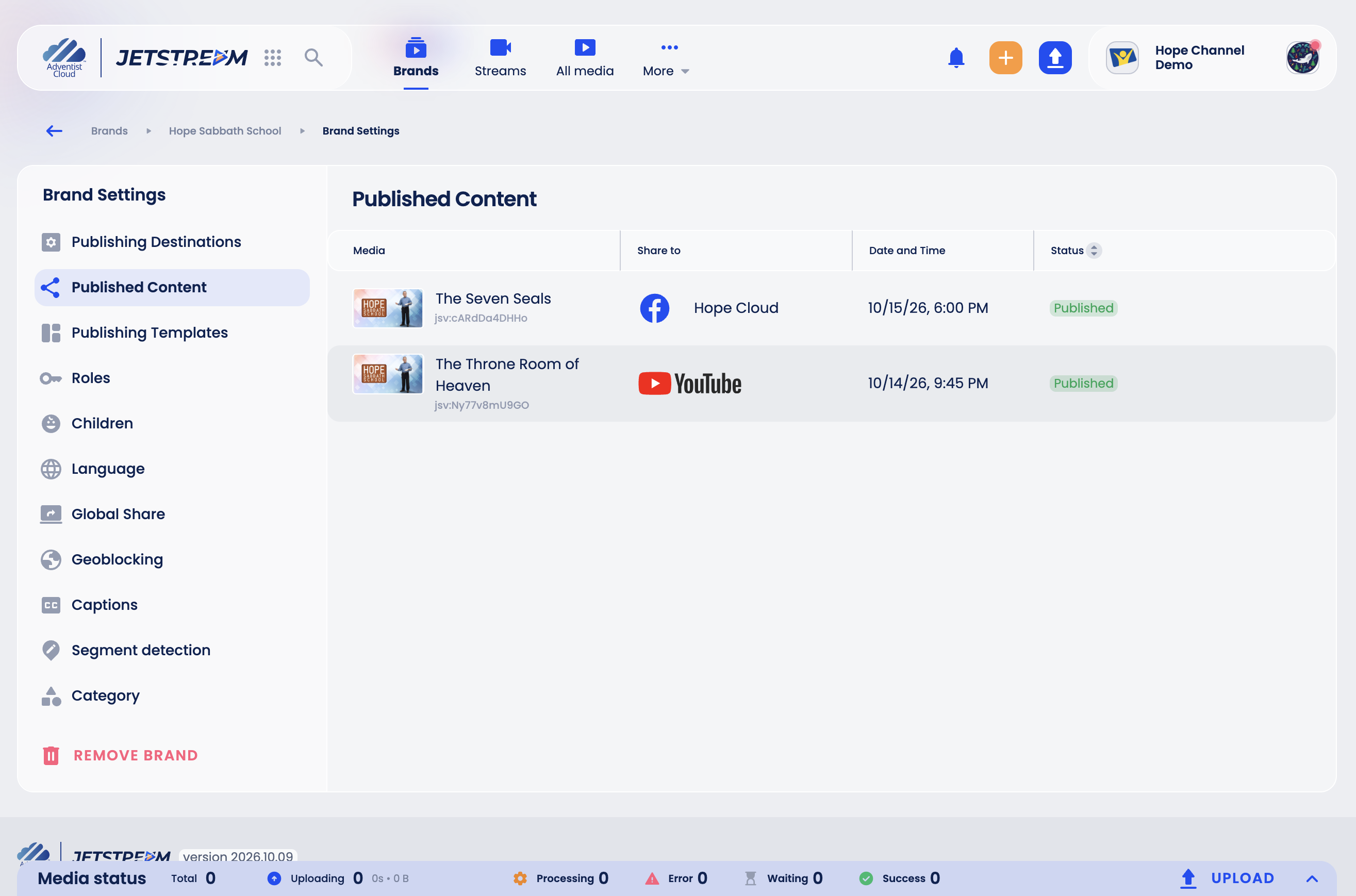Click the Facebook icon for Seven Seals
1356x896 pixels.
point(654,308)
